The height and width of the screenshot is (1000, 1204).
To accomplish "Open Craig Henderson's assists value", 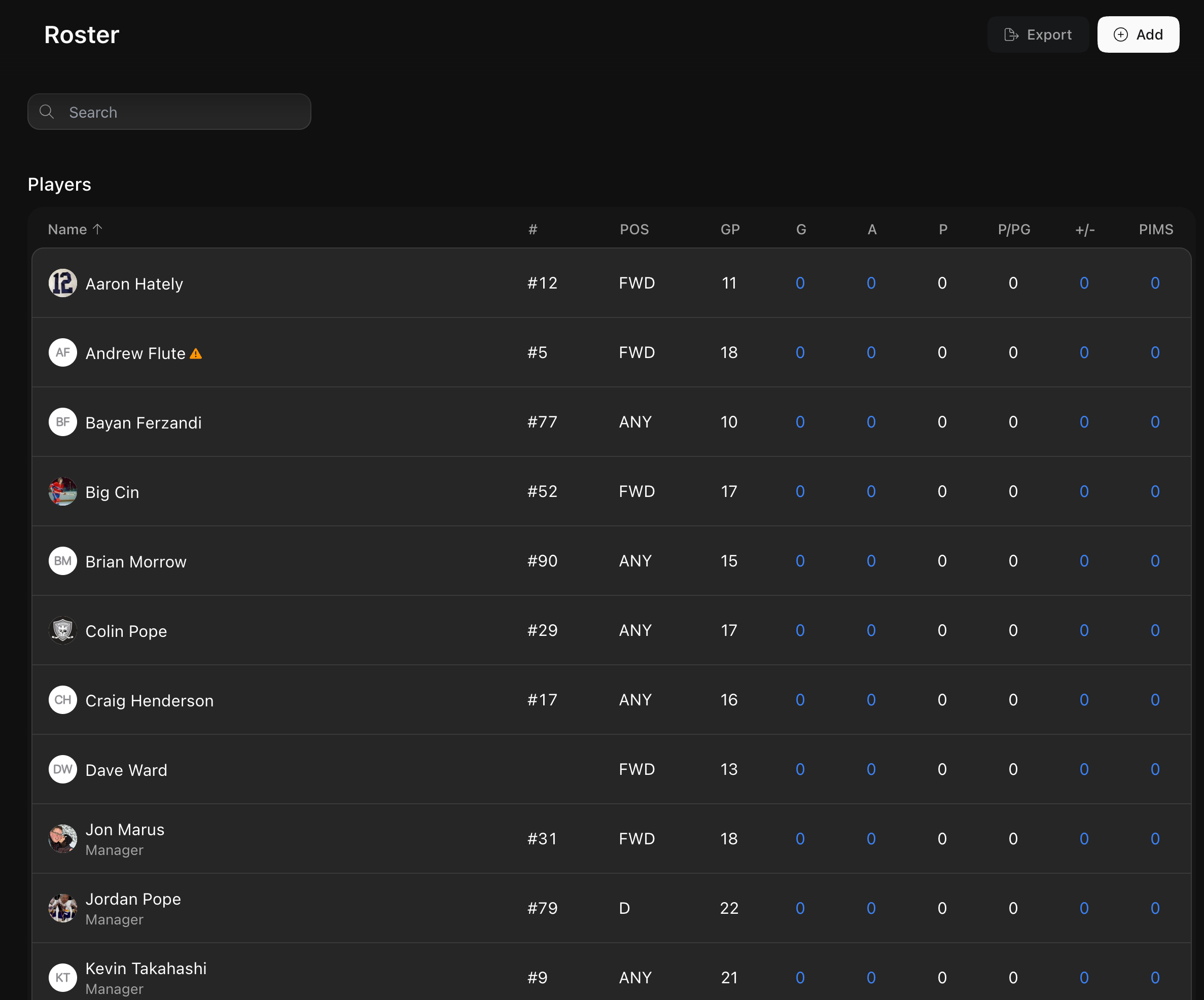I will point(871,700).
